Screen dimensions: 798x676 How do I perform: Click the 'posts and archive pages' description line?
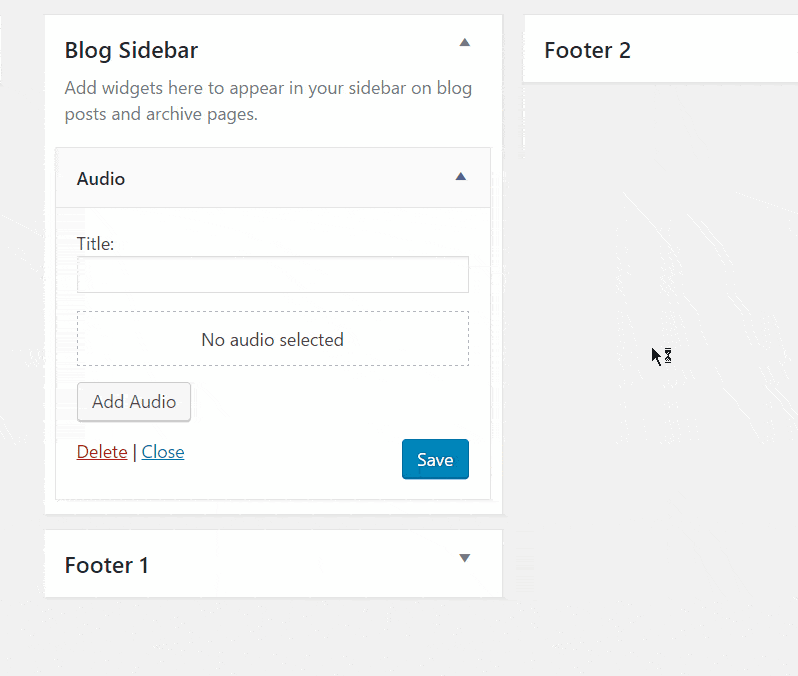pyautogui.click(x=161, y=114)
